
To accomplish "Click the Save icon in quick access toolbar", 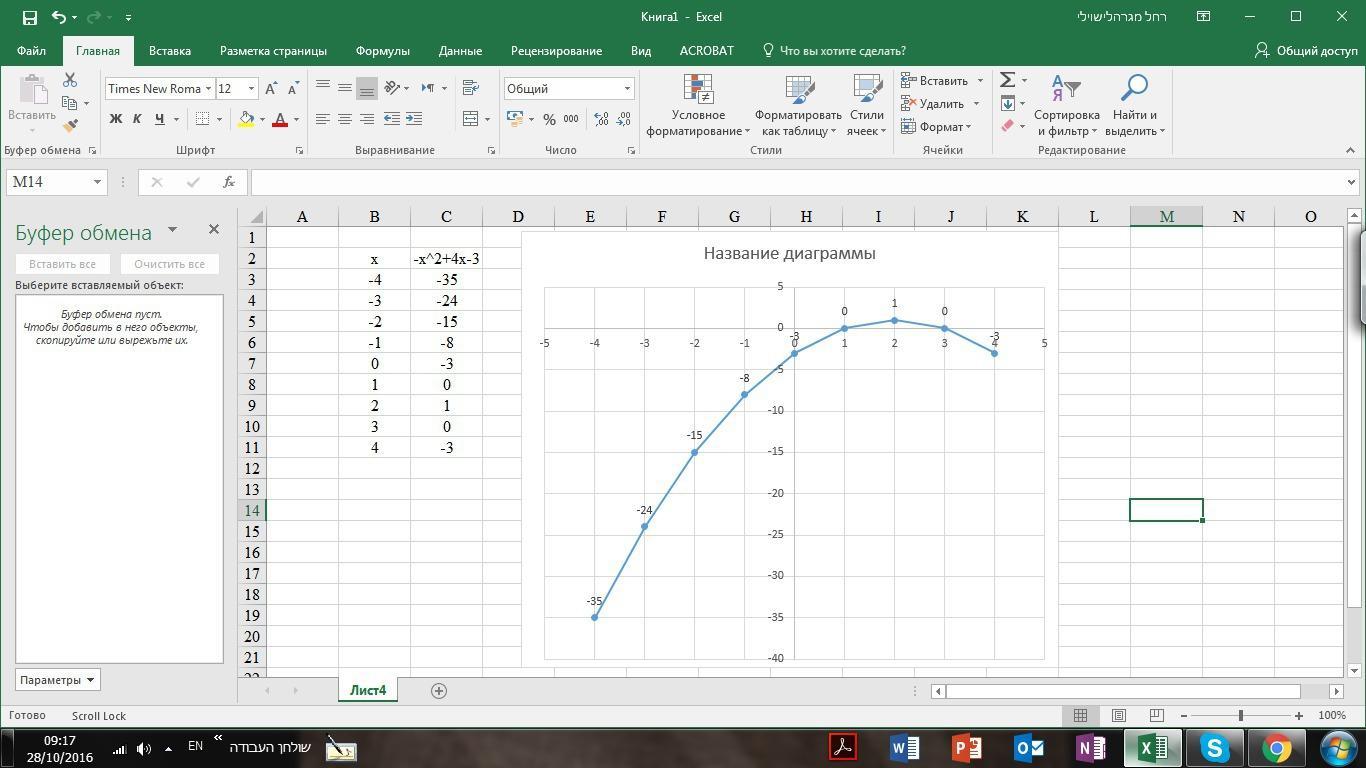I will [x=29, y=17].
